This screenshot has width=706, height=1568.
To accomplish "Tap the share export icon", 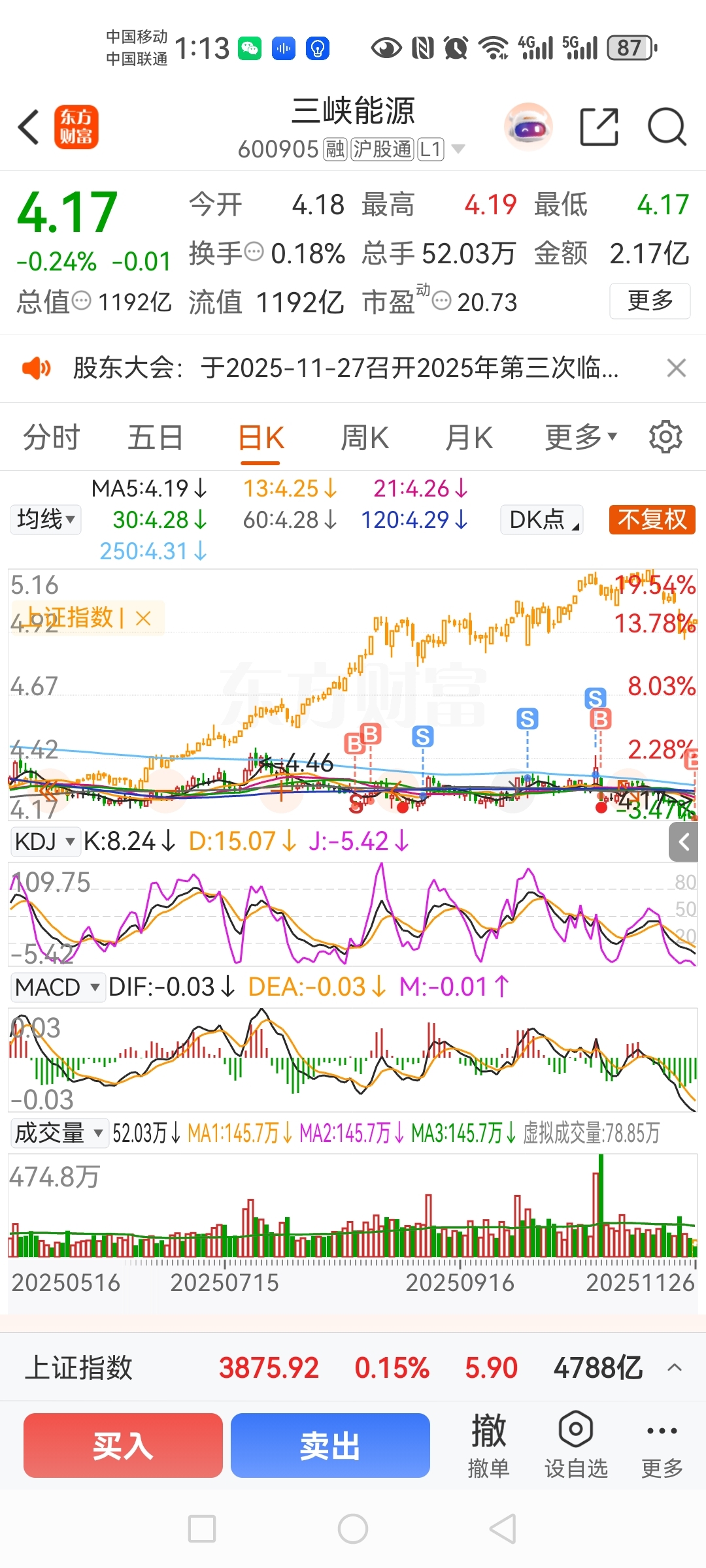I will click(x=599, y=127).
